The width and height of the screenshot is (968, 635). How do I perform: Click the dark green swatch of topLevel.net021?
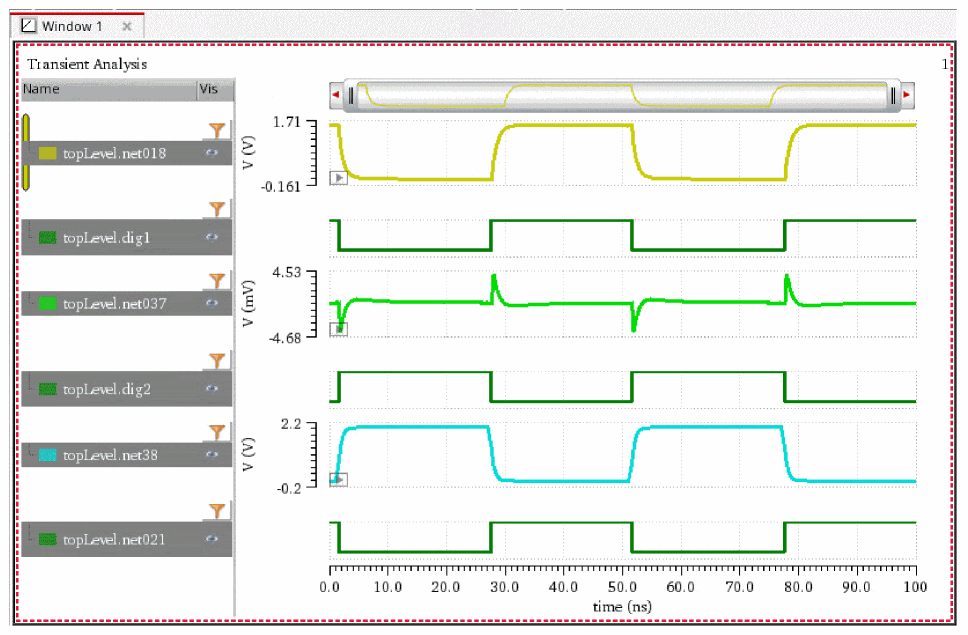coord(48,539)
